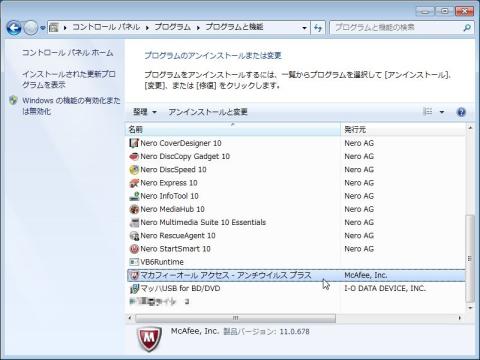Click the horizontal scrollbar right arrow
The height and width of the screenshot is (360, 480).
pyautogui.click(x=460, y=318)
